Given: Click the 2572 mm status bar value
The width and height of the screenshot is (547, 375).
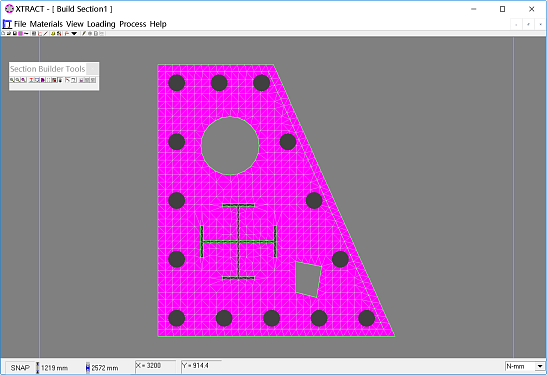Looking at the screenshot, I should click(x=105, y=368).
